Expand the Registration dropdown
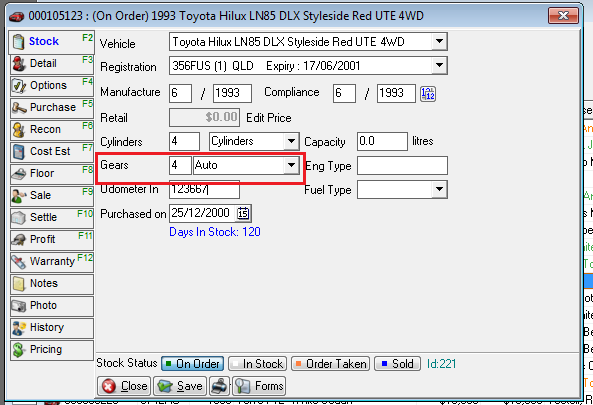This screenshot has height=405, width=593. 439,65
